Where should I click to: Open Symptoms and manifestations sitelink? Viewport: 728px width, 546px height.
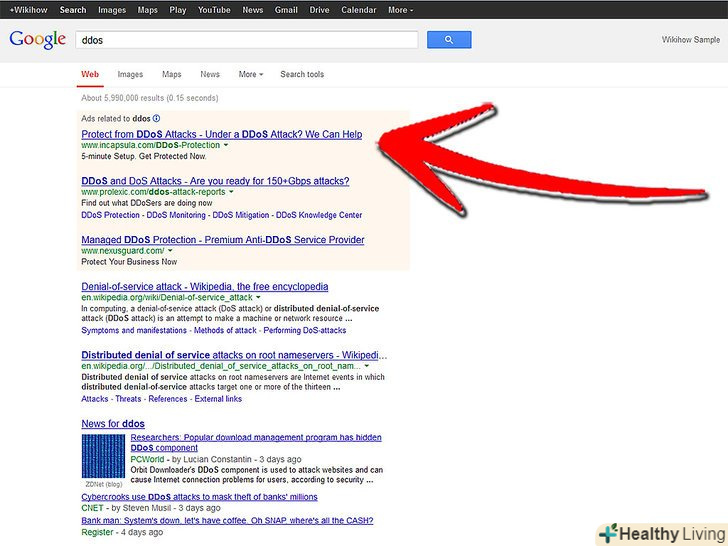pyautogui.click(x=134, y=330)
